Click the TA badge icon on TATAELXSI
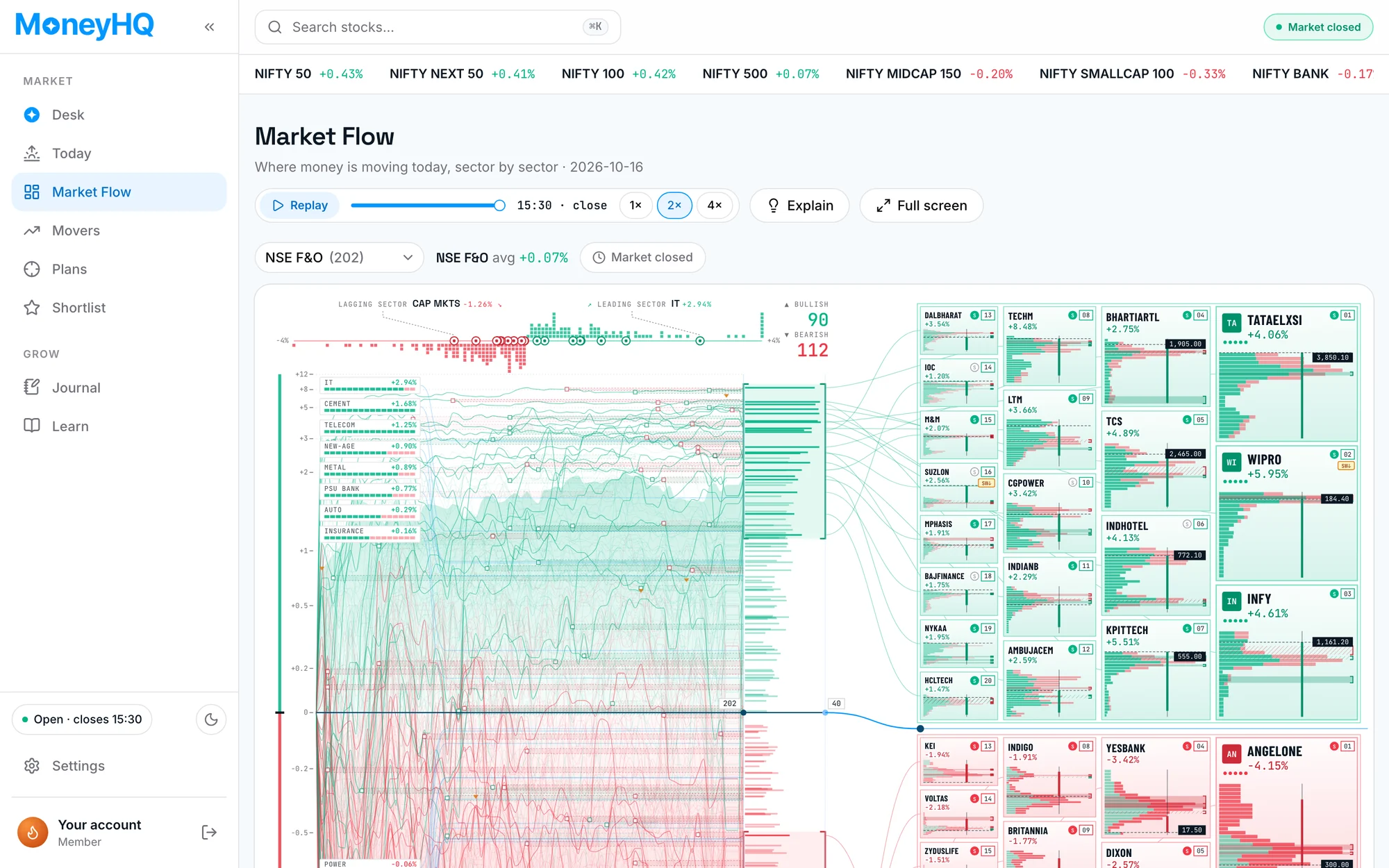This screenshot has height=868, width=1389. (x=1231, y=323)
